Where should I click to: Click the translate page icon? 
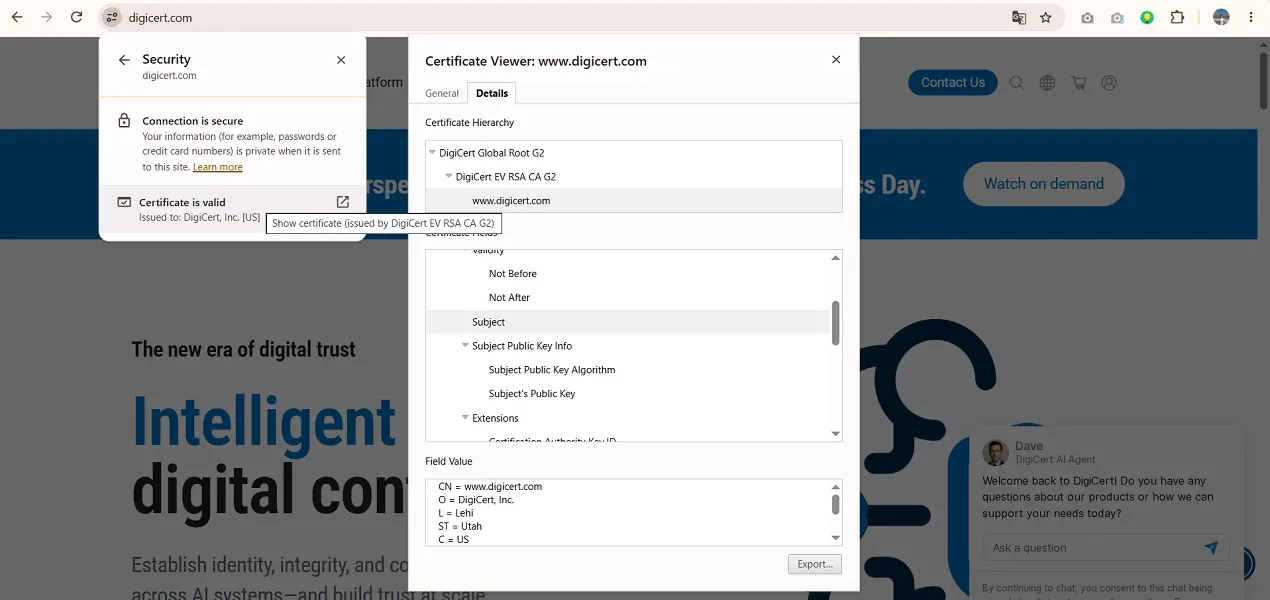click(1019, 17)
